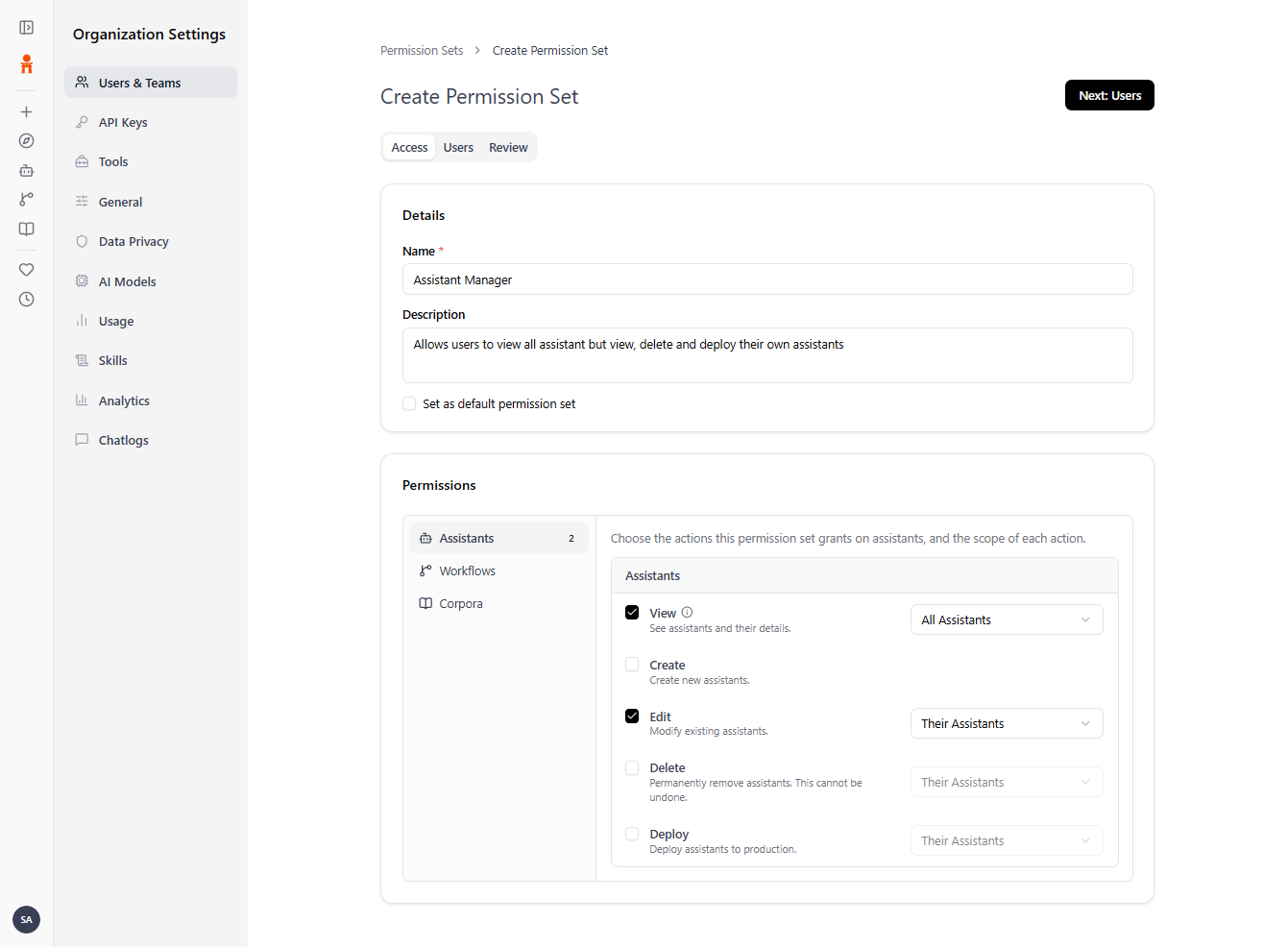
Task: Click the bar chart icon of Analytics
Action: [82, 401]
